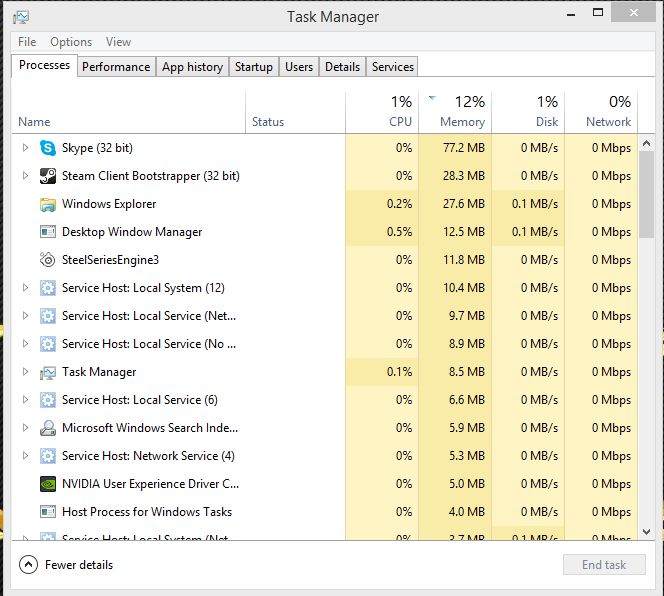The height and width of the screenshot is (596, 664).
Task: Collapse view using the Fewer details arrow icon
Action: pyautogui.click(x=28, y=565)
